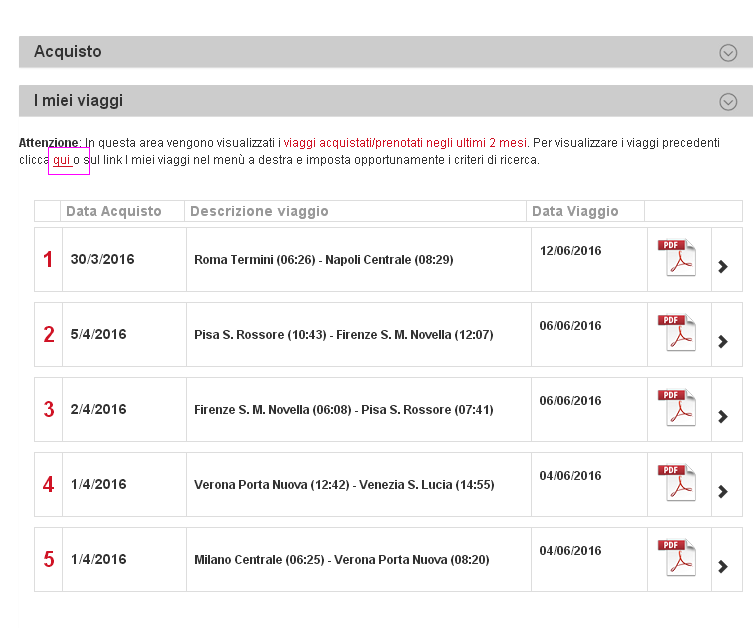Screen dimensions: 753x628
Task: Click travel date 06/06/2016 in row 2
Action: 571,326
